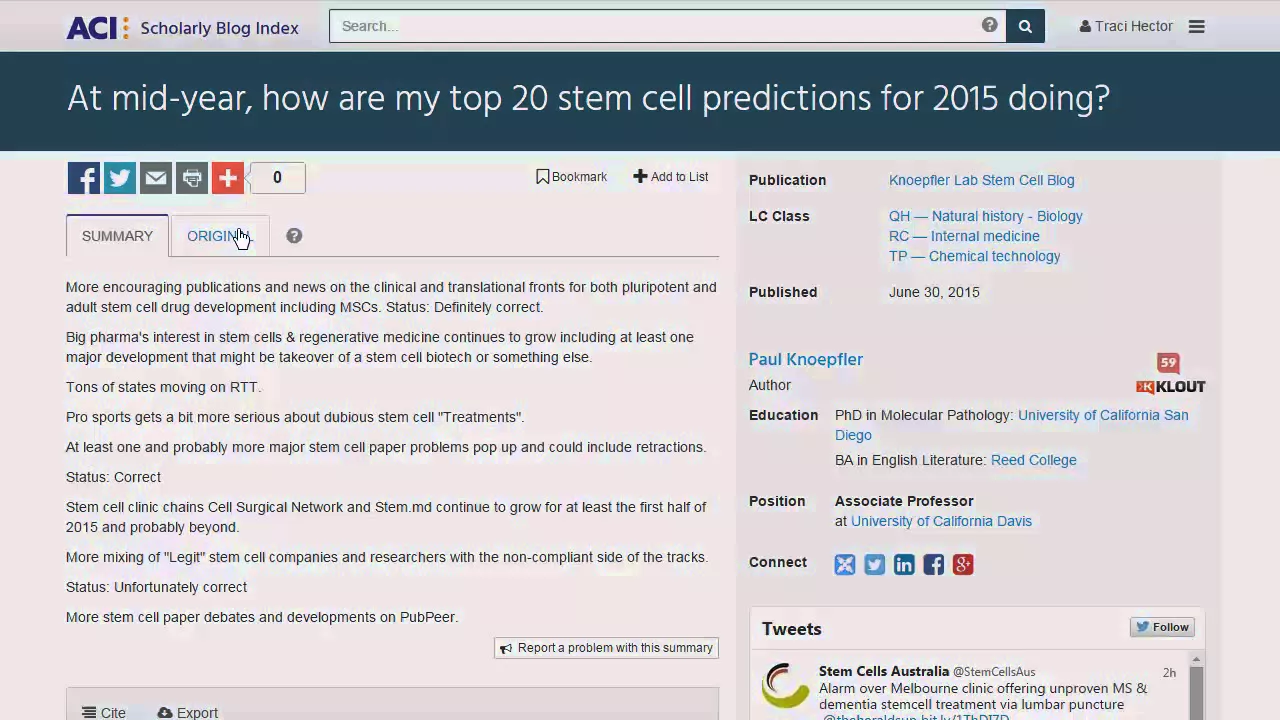Open author's Twitter profile in Connect row
This screenshot has width=1280, height=720.
tap(875, 565)
